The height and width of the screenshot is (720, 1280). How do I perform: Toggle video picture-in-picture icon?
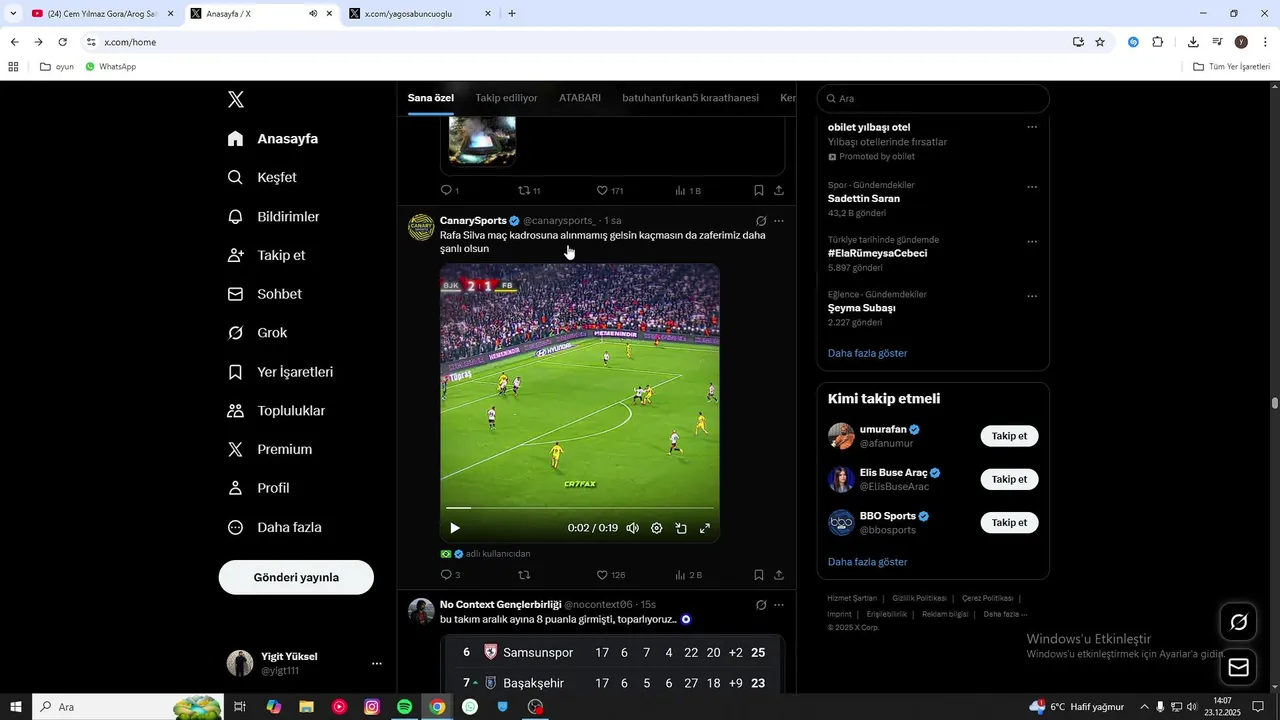681,528
